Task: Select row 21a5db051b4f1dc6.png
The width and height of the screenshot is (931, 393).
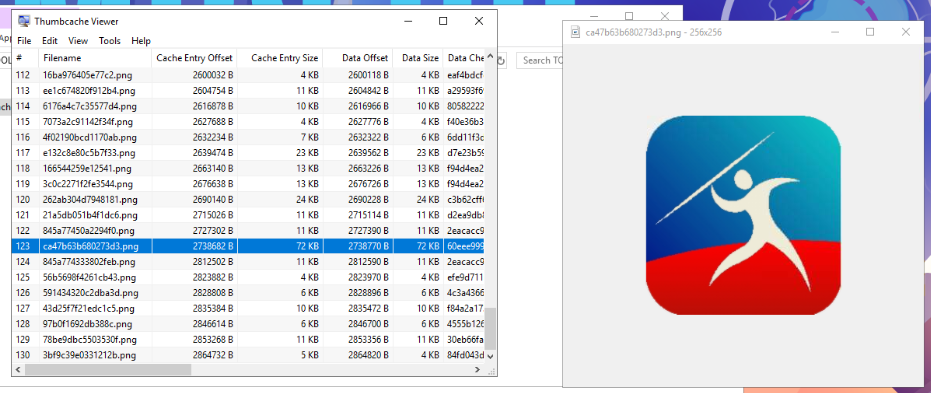Action: [x=248, y=215]
